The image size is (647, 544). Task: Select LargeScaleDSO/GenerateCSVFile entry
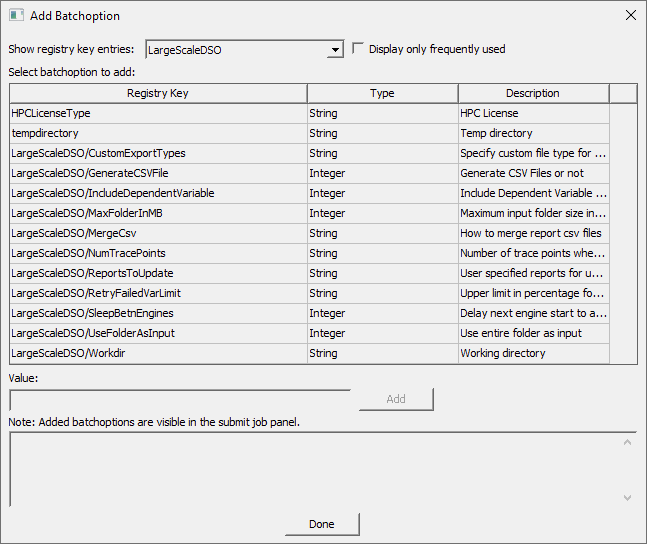coord(158,173)
